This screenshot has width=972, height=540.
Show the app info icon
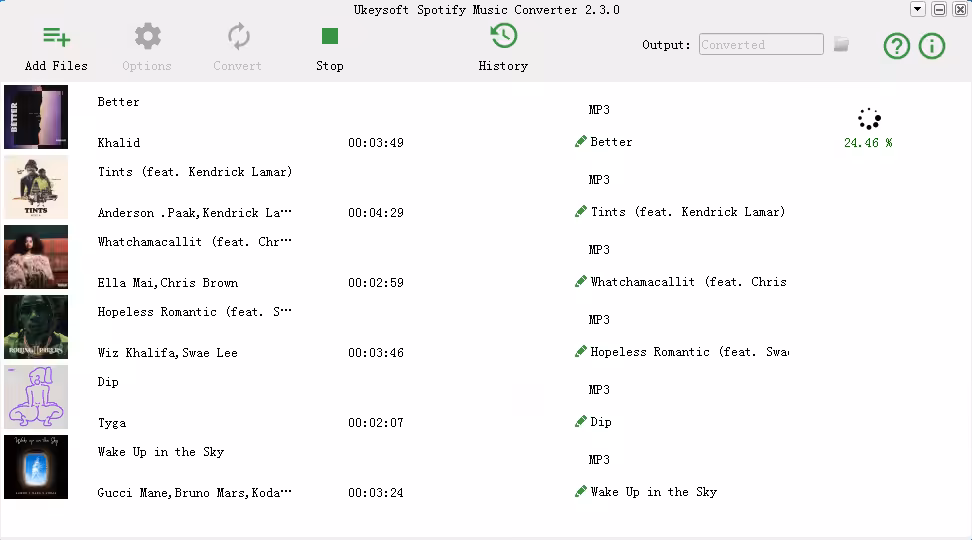tap(931, 46)
